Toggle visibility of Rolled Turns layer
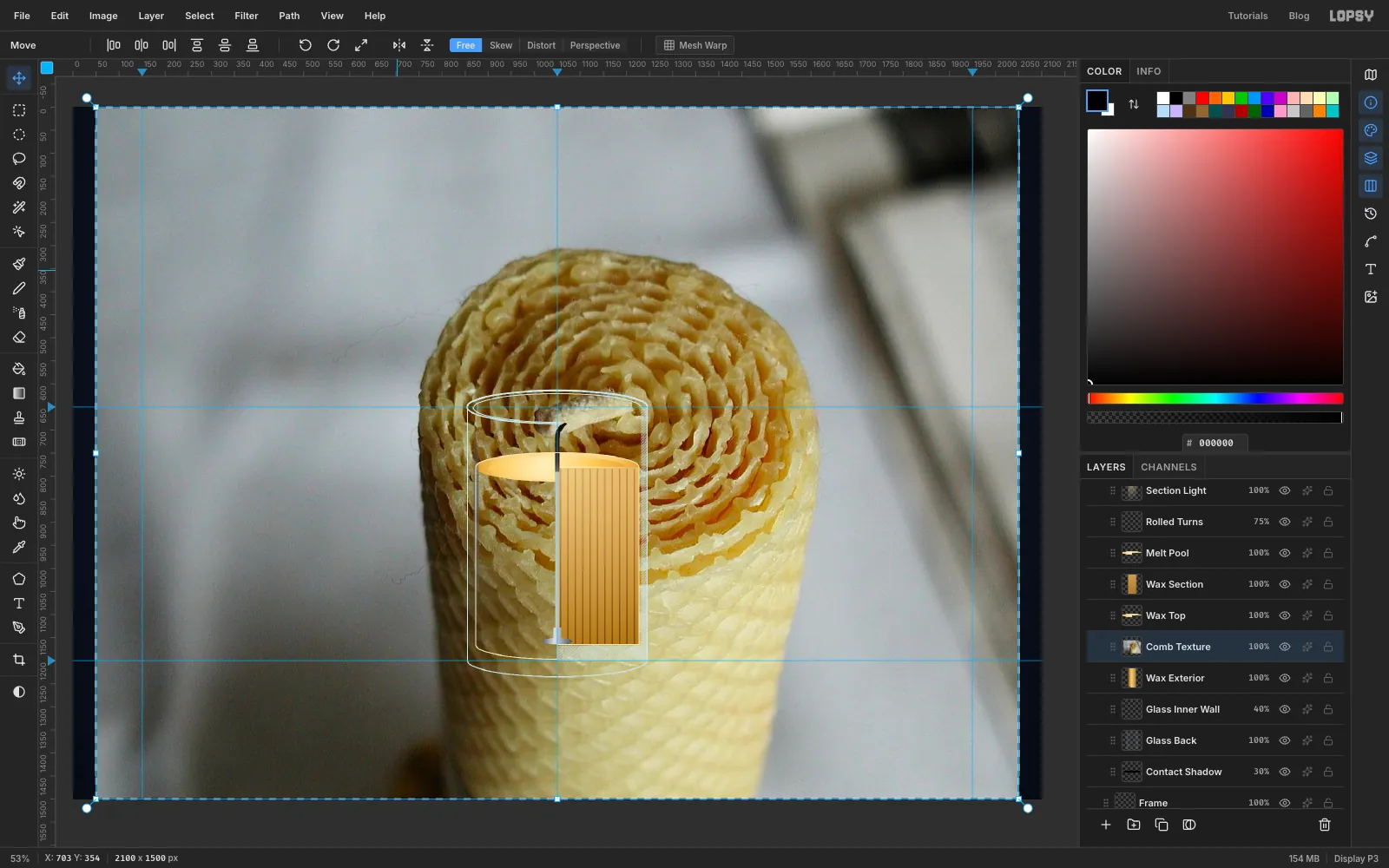 (x=1285, y=522)
